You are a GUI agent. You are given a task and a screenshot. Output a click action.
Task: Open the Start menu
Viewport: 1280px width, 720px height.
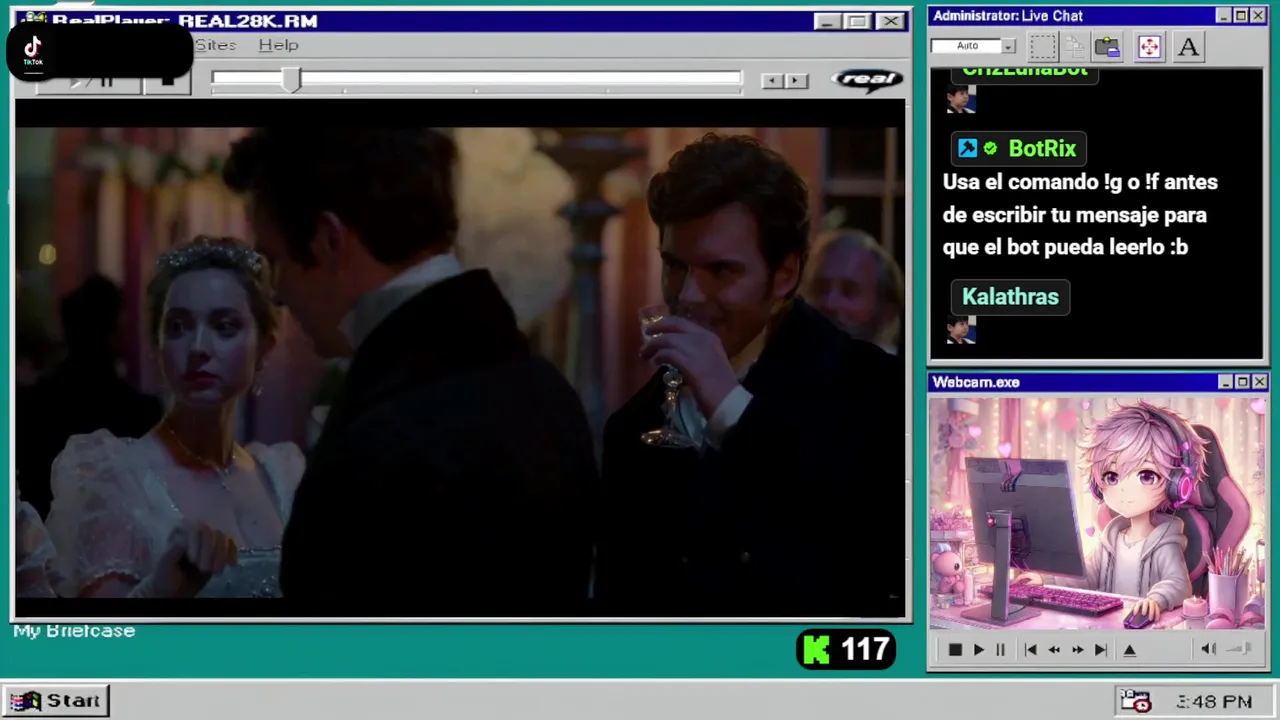[55, 701]
